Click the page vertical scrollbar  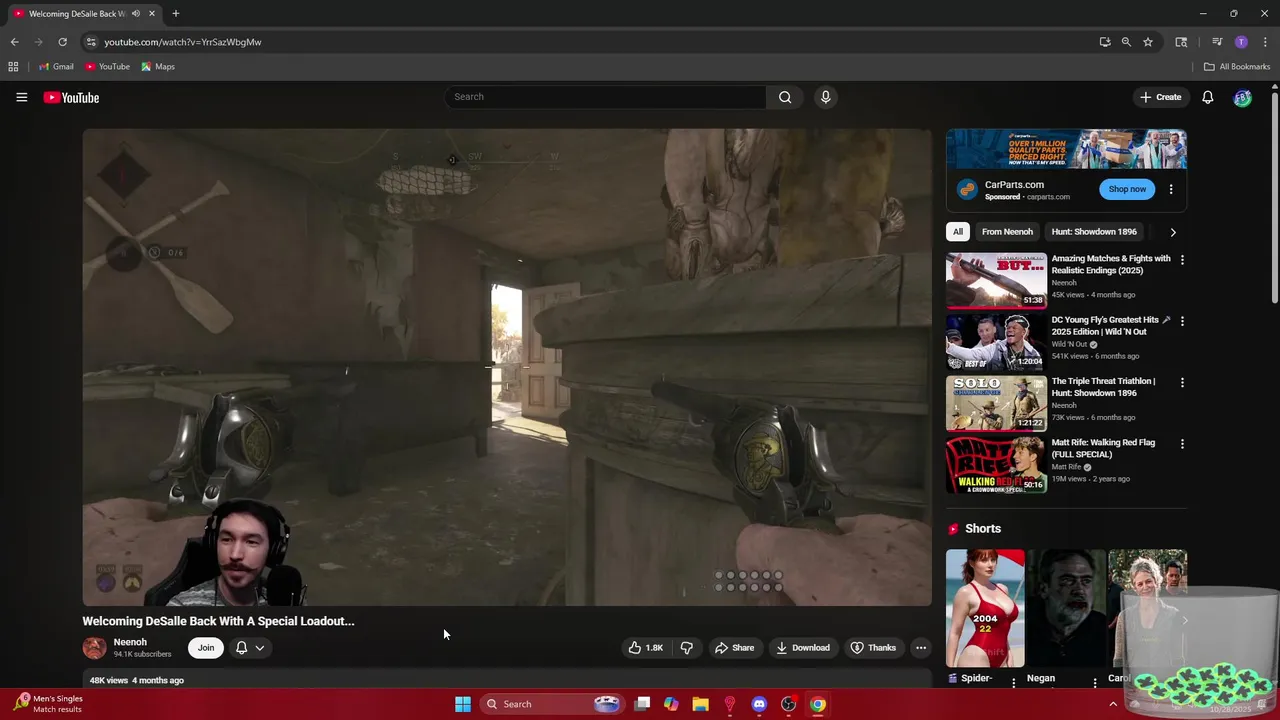coord(1274,200)
